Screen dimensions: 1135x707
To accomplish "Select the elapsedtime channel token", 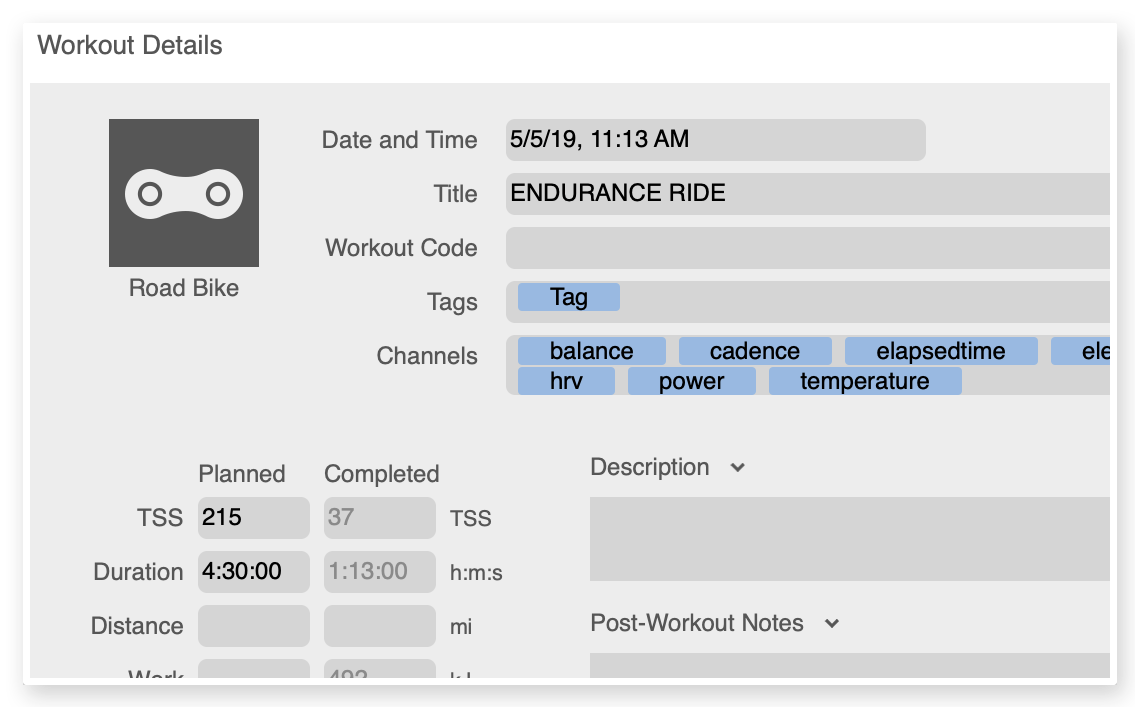I will click(x=941, y=351).
